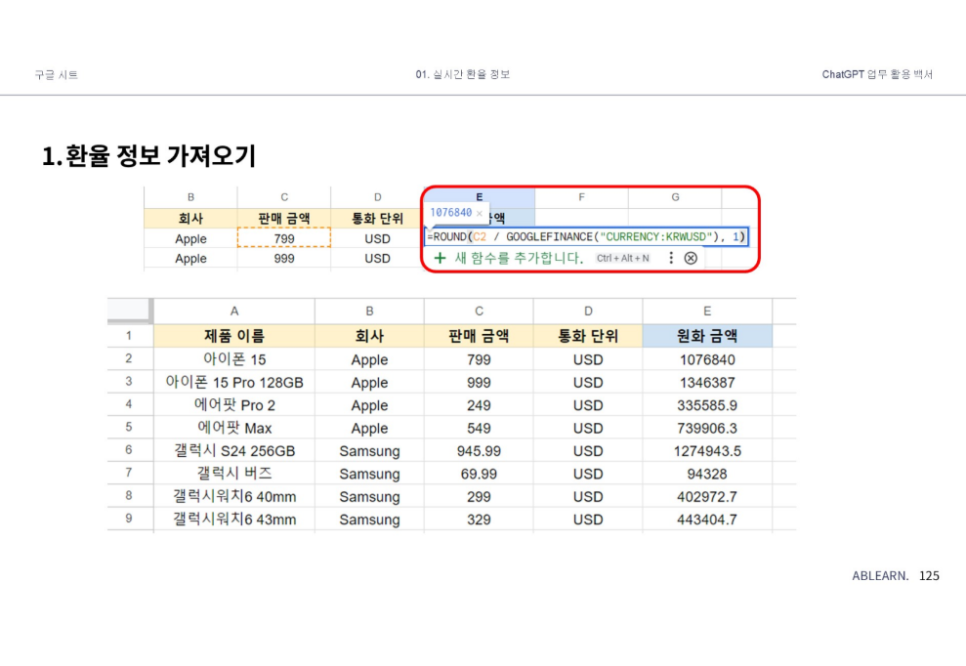Select the 갤럭시 S24 256GB cell
The width and height of the screenshot is (966, 666).
(234, 450)
